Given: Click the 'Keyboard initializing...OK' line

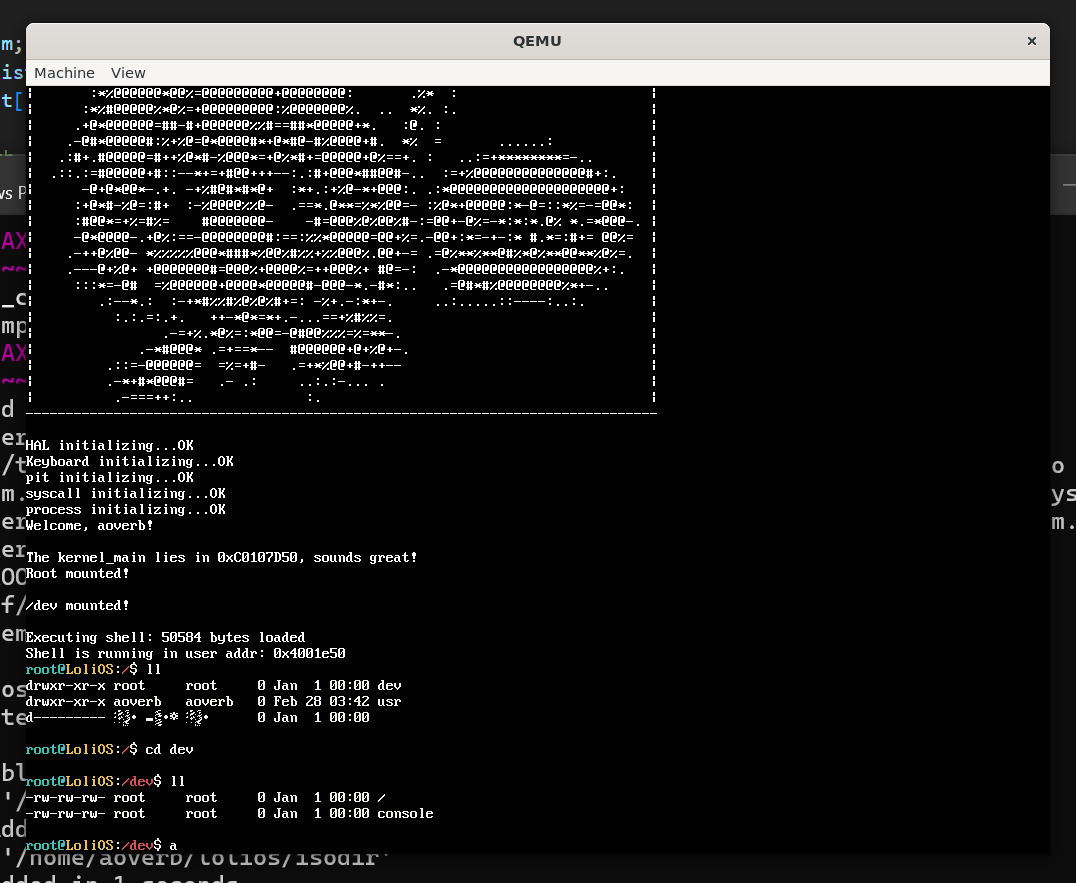Looking at the screenshot, I should (129, 461).
